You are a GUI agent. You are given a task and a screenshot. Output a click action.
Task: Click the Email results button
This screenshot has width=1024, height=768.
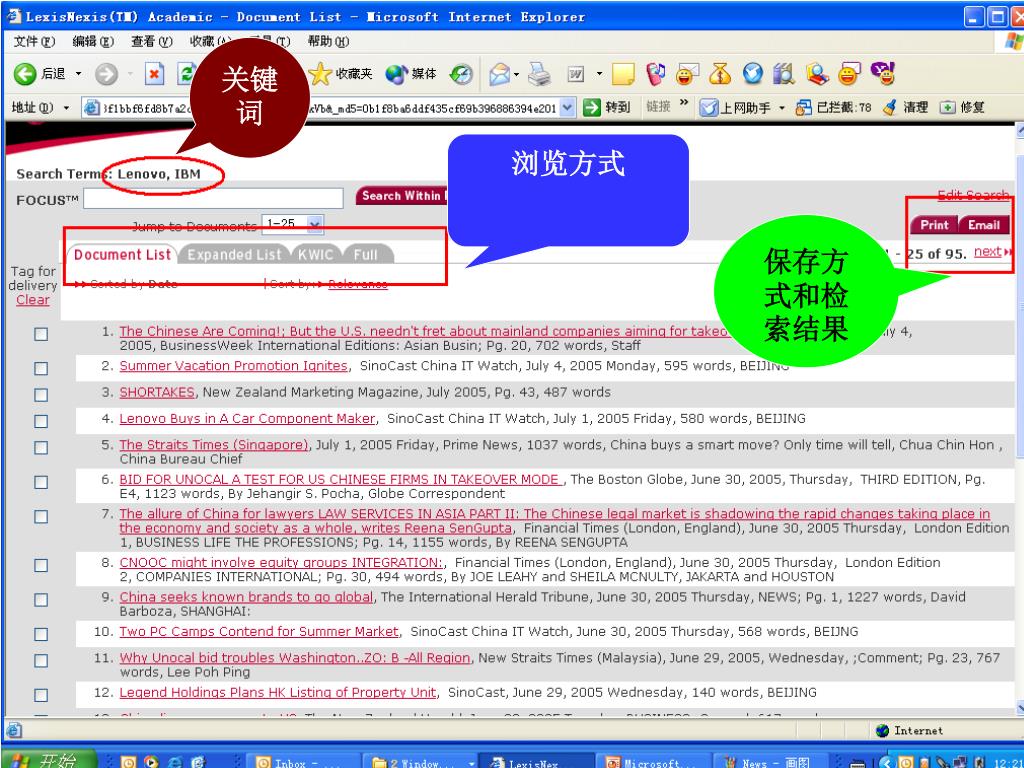tap(984, 225)
